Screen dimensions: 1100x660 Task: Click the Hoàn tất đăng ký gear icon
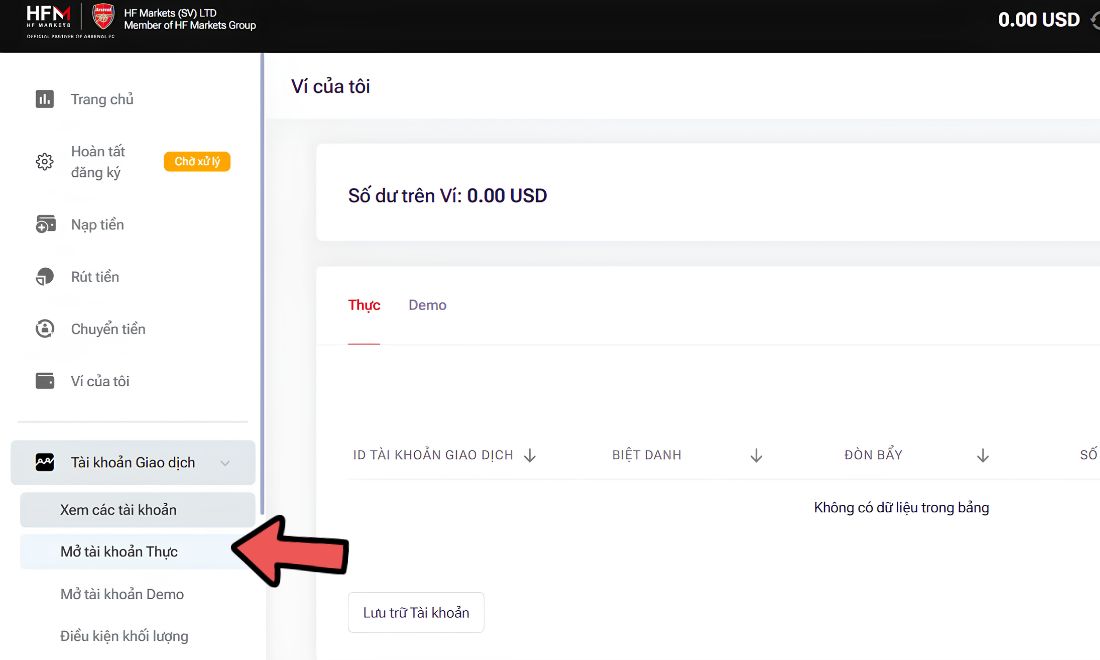[x=44, y=161]
